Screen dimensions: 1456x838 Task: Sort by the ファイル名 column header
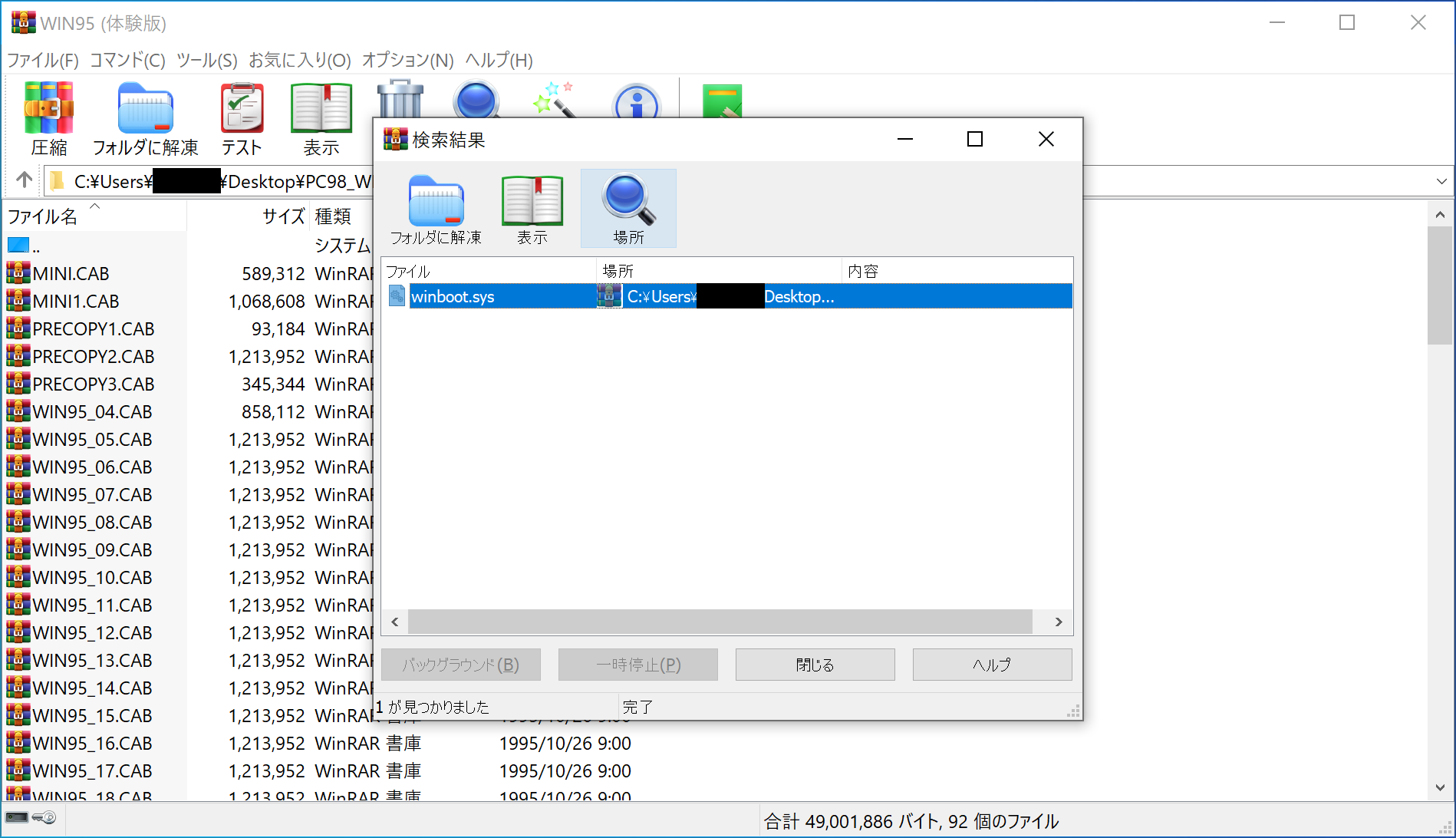94,216
